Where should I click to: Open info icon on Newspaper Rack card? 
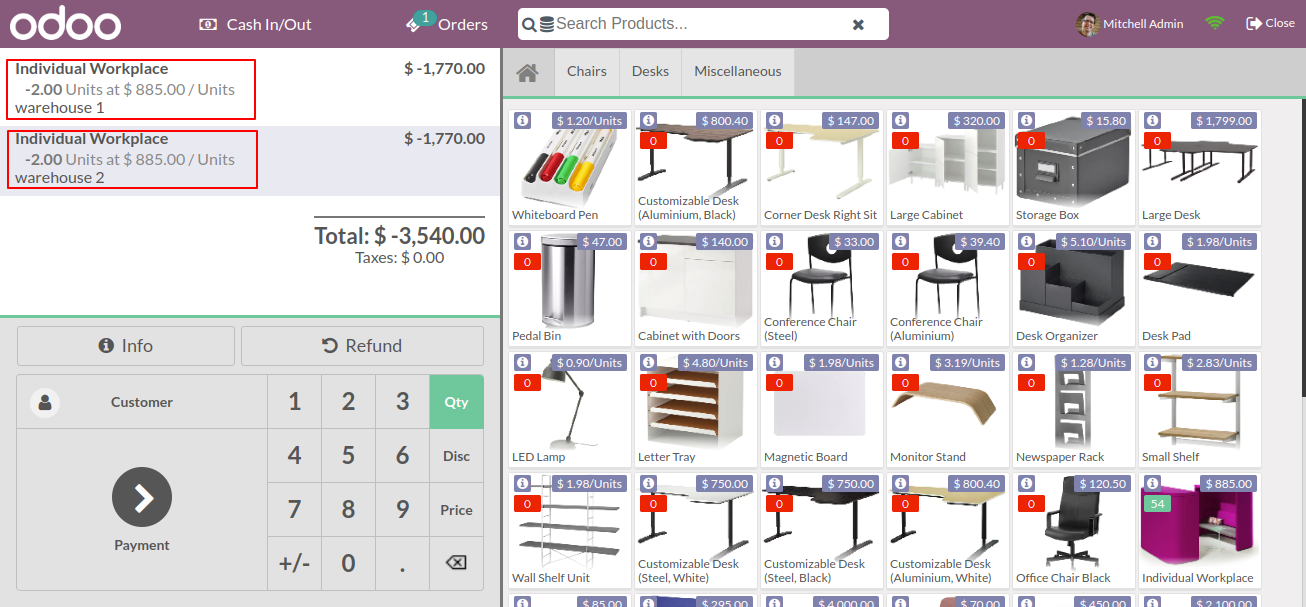[1026, 362]
